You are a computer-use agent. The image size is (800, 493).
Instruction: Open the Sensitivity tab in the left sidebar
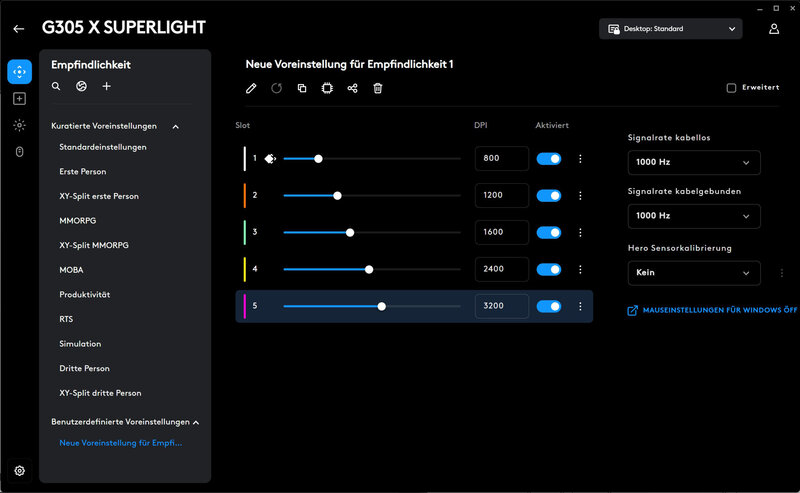click(19, 72)
